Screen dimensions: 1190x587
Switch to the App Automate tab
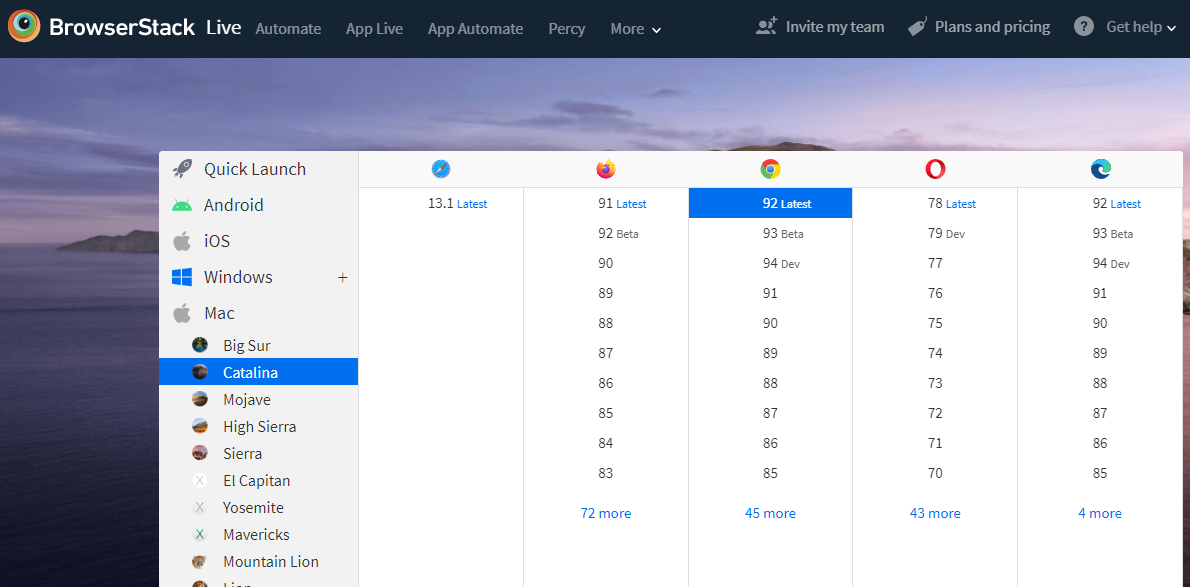point(475,29)
